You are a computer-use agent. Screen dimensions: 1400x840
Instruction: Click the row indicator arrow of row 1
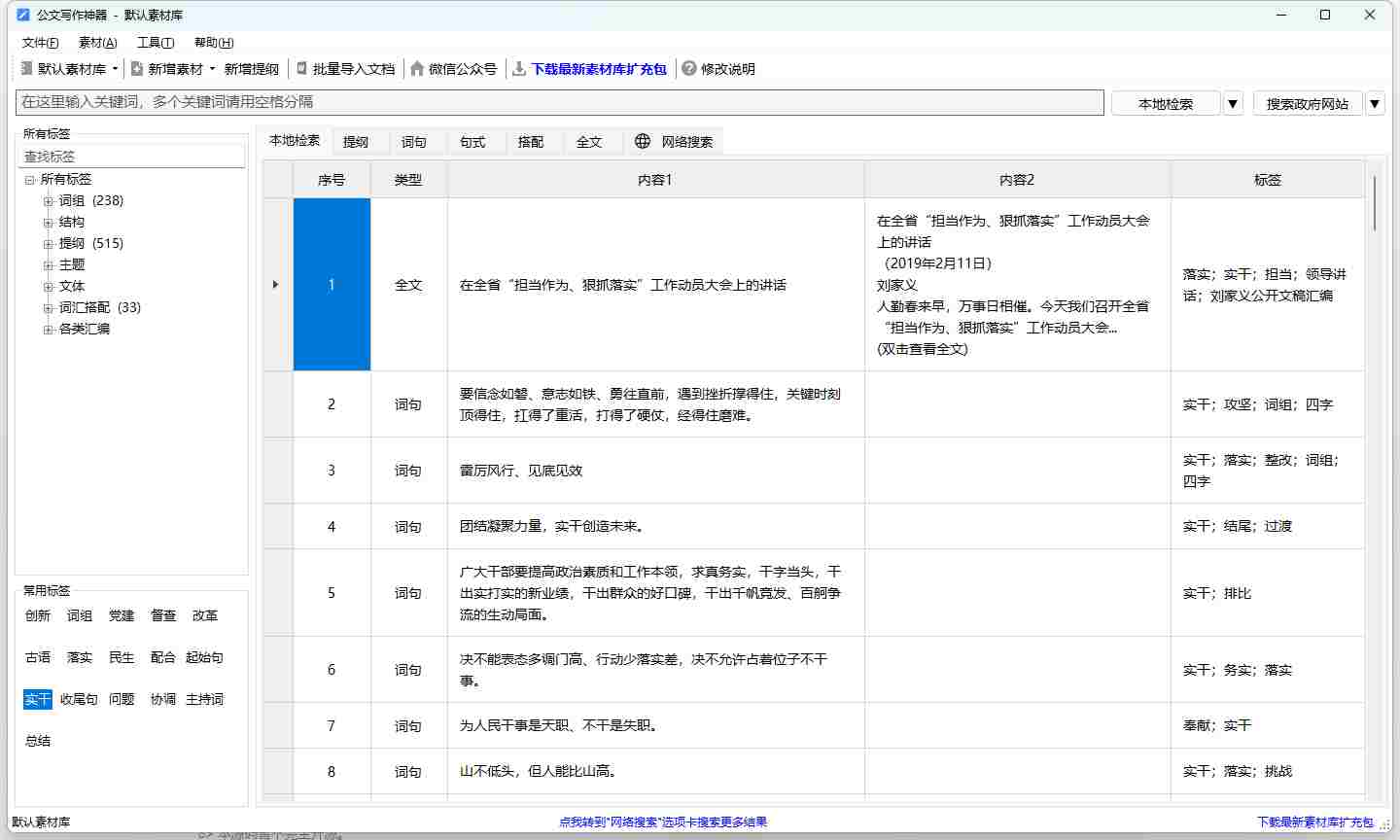pyautogui.click(x=276, y=285)
